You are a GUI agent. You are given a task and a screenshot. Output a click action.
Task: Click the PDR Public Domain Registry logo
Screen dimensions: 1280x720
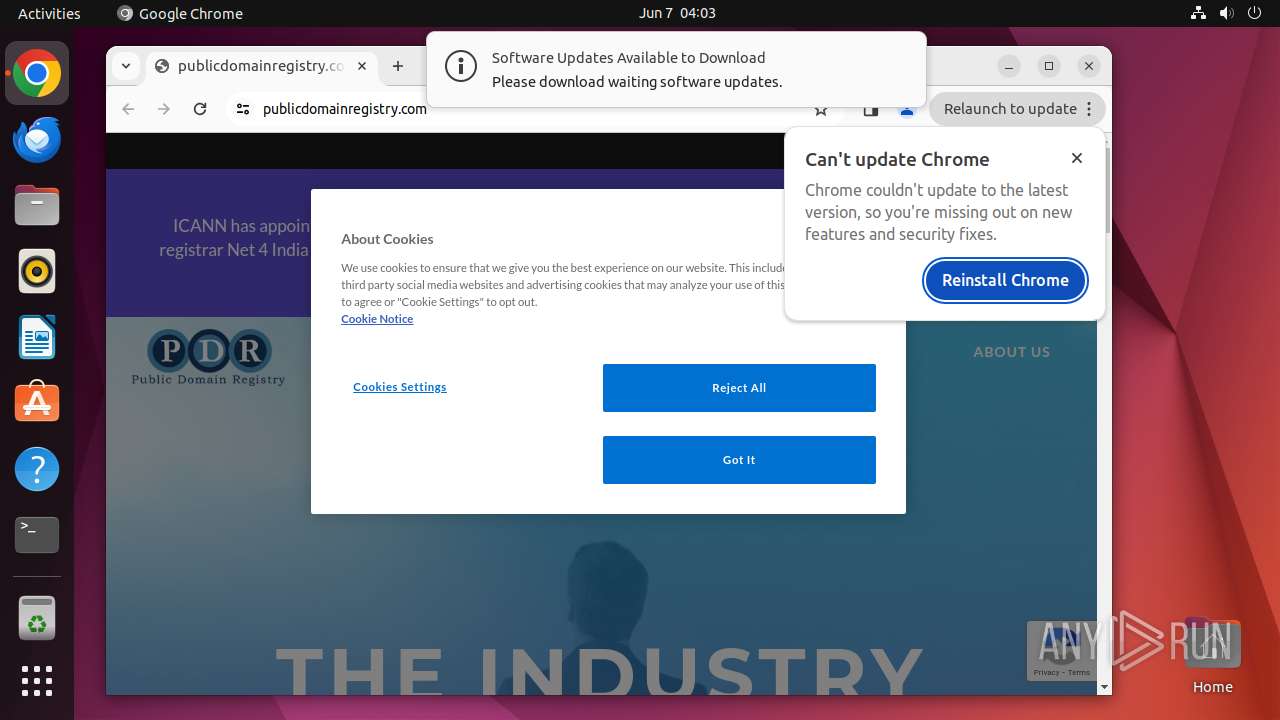click(x=208, y=357)
